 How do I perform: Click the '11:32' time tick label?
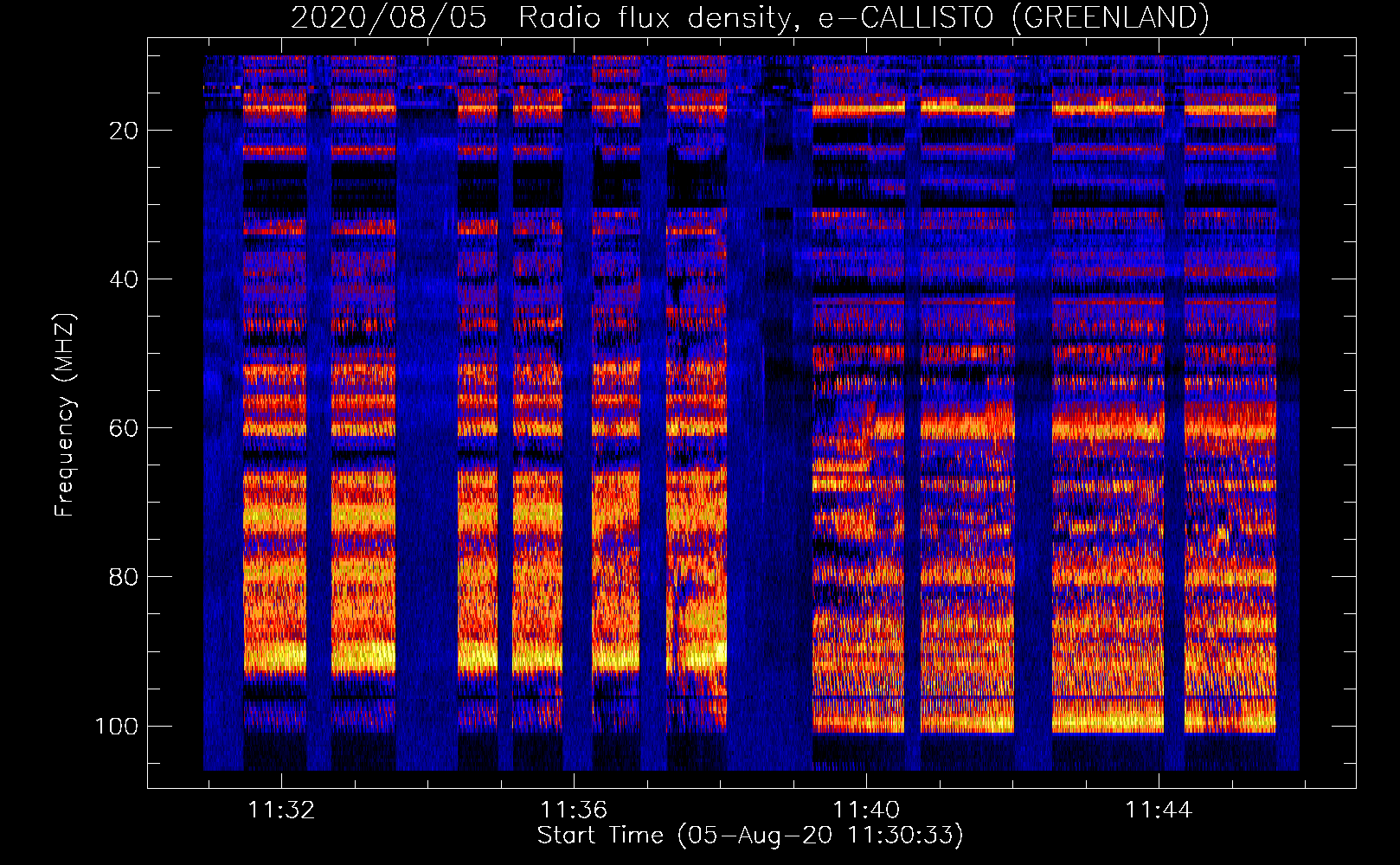click(x=281, y=810)
